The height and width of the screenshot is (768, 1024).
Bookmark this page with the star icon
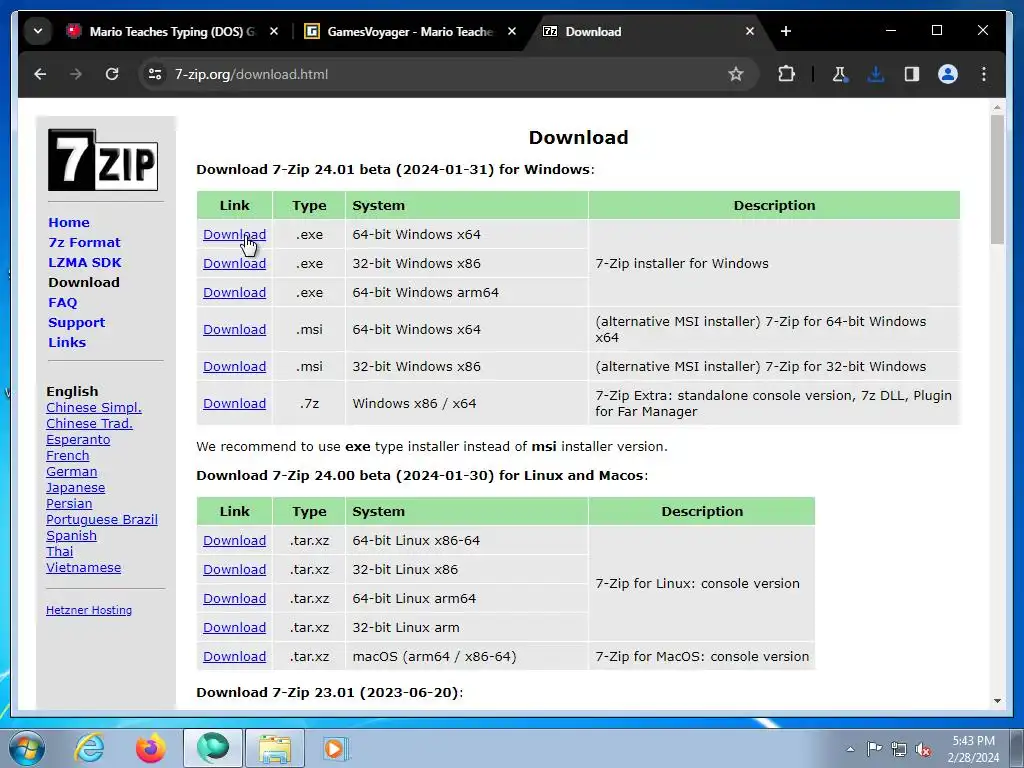click(736, 74)
